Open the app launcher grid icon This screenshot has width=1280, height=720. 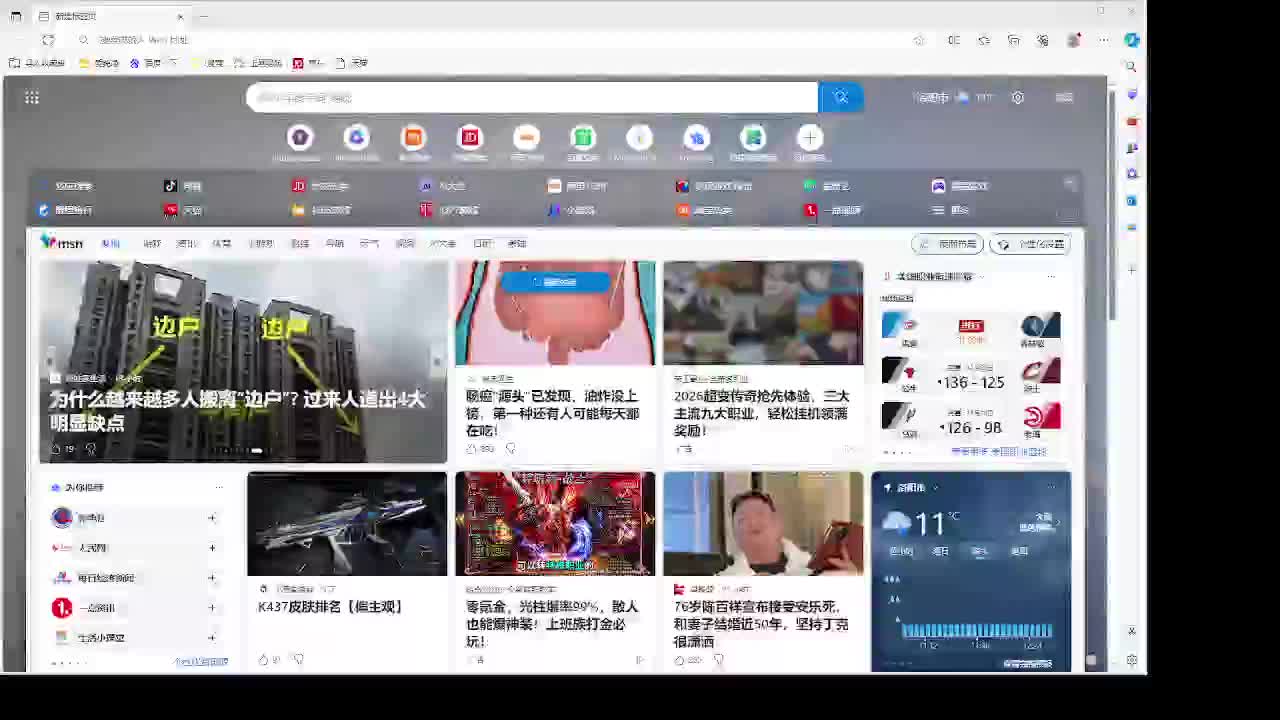coord(32,97)
